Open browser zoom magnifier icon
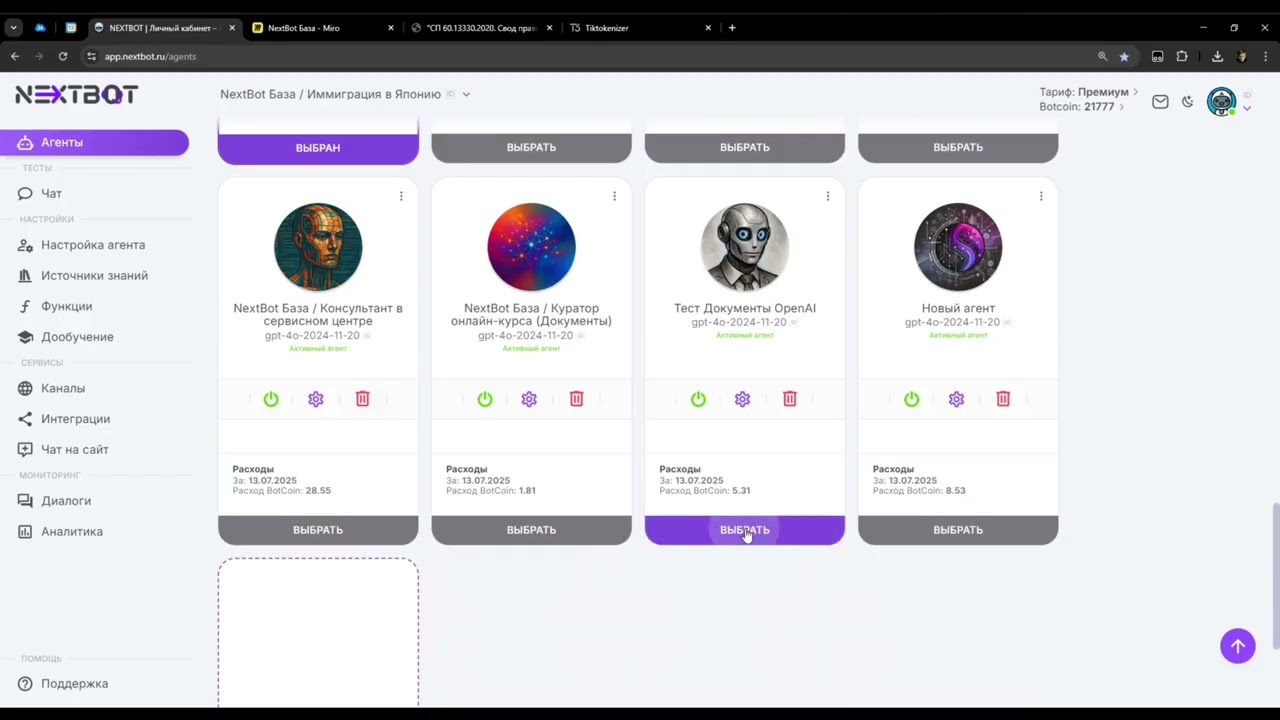The width and height of the screenshot is (1280, 720). 1102,57
